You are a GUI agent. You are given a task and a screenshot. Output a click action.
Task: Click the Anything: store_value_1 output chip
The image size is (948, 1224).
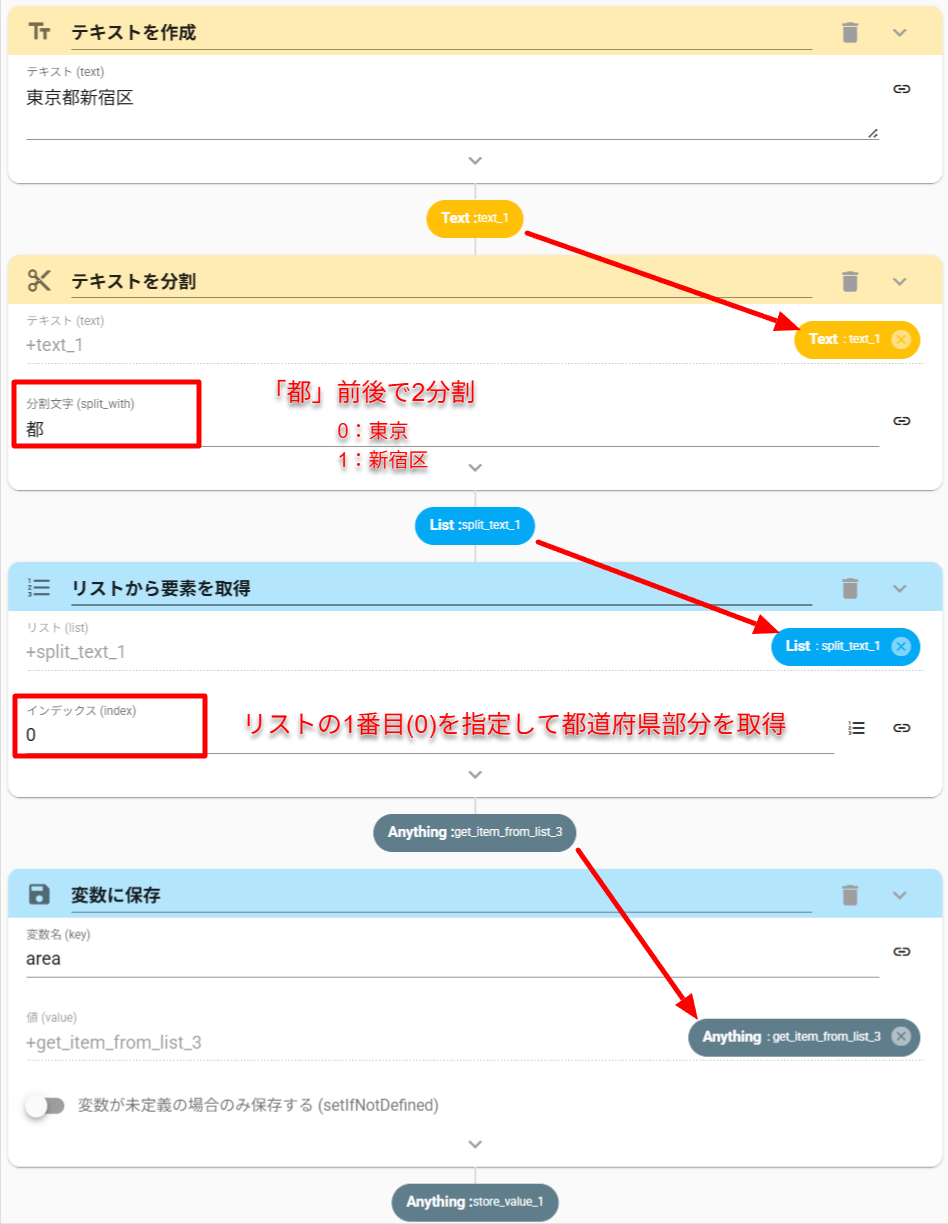[x=475, y=1201]
